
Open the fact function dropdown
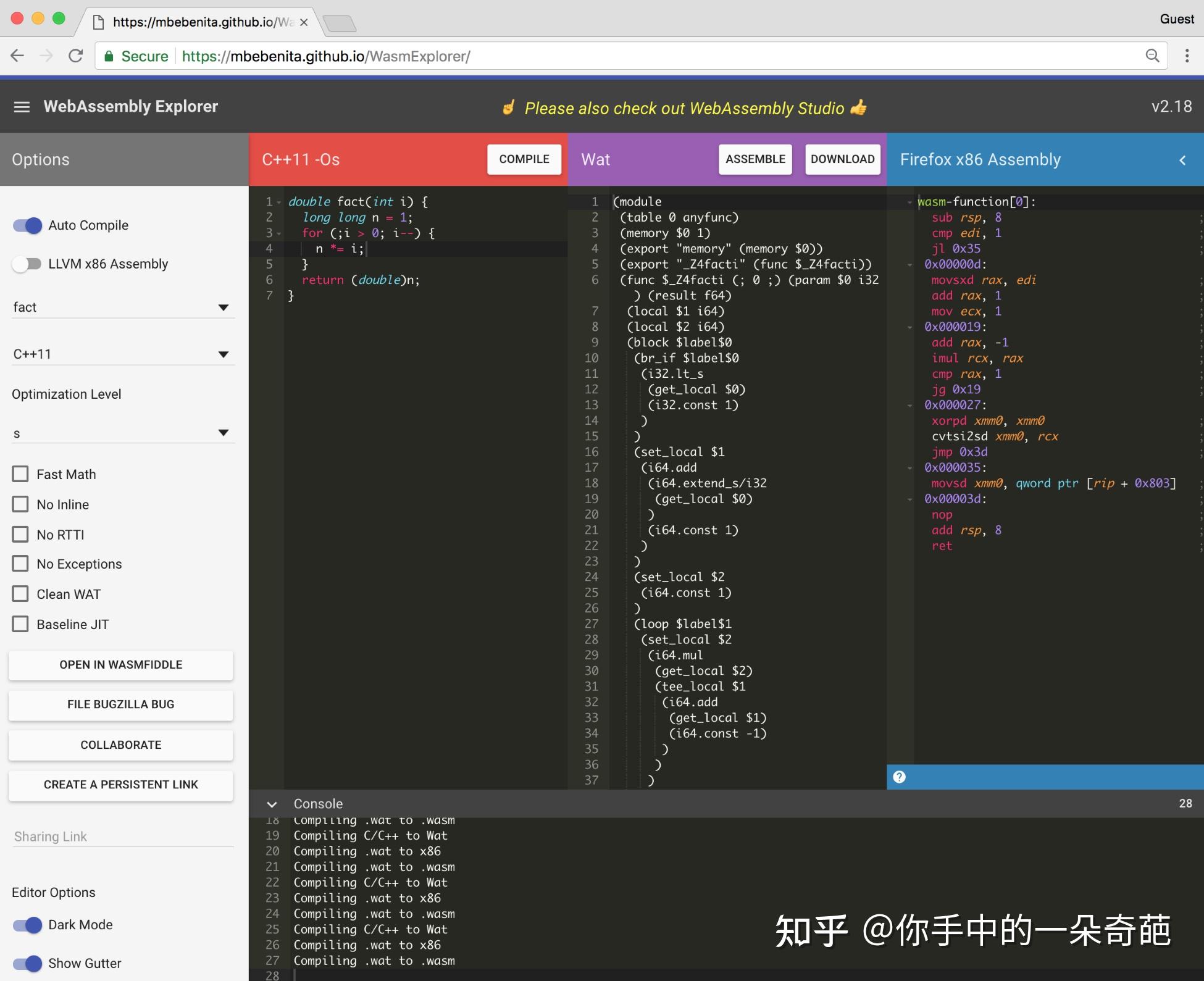[224, 307]
